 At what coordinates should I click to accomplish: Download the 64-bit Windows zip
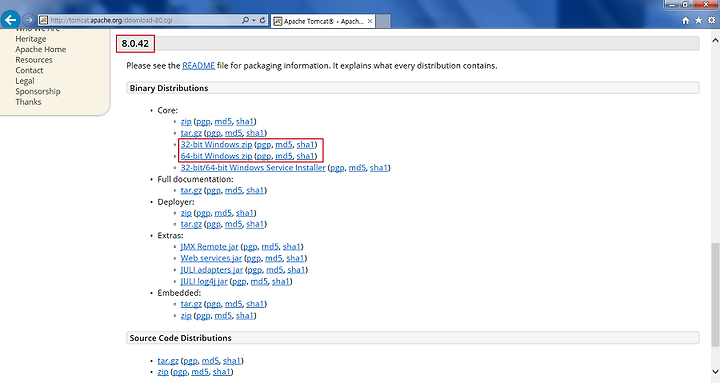click(216, 156)
